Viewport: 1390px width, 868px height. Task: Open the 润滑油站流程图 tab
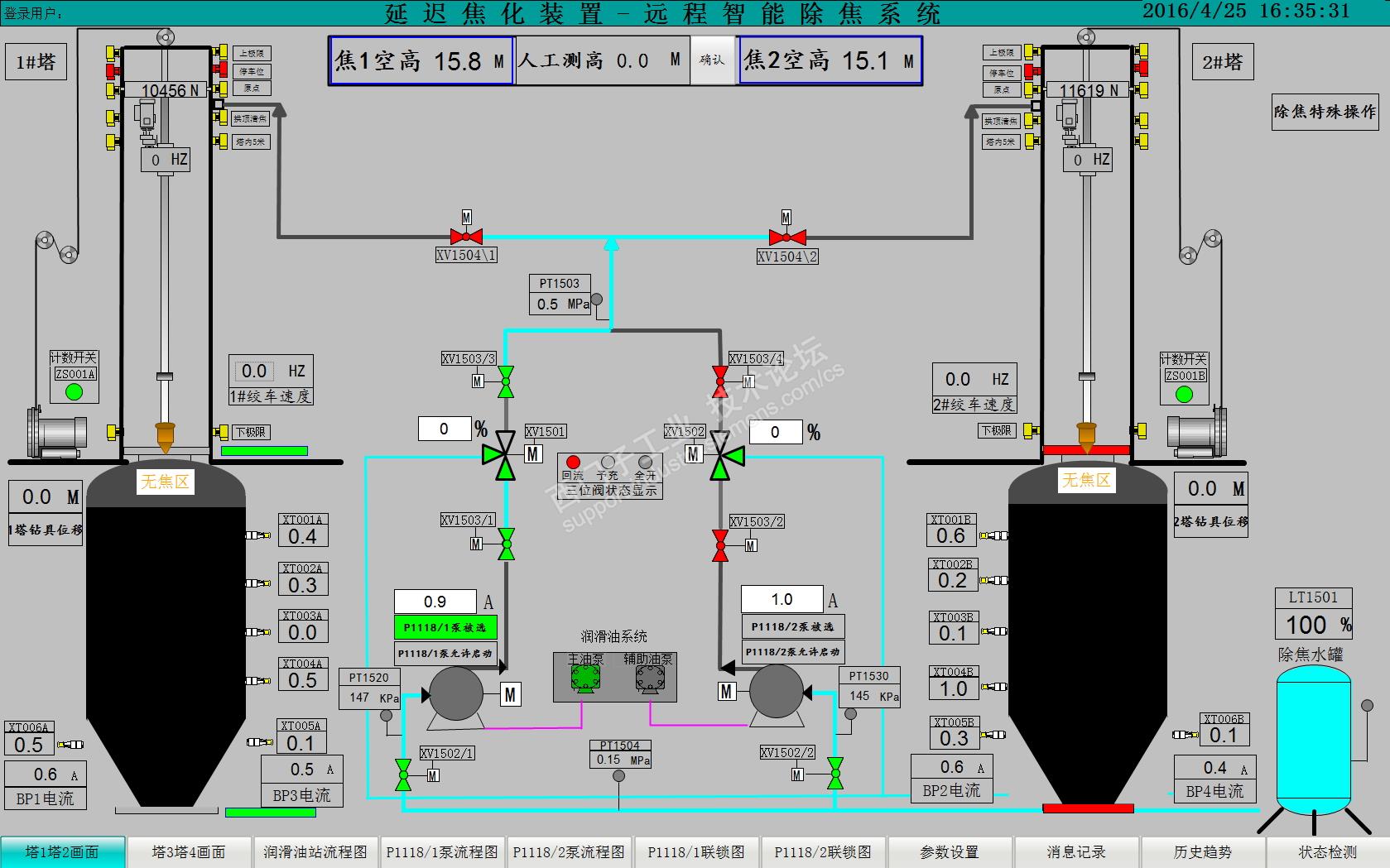click(x=315, y=852)
